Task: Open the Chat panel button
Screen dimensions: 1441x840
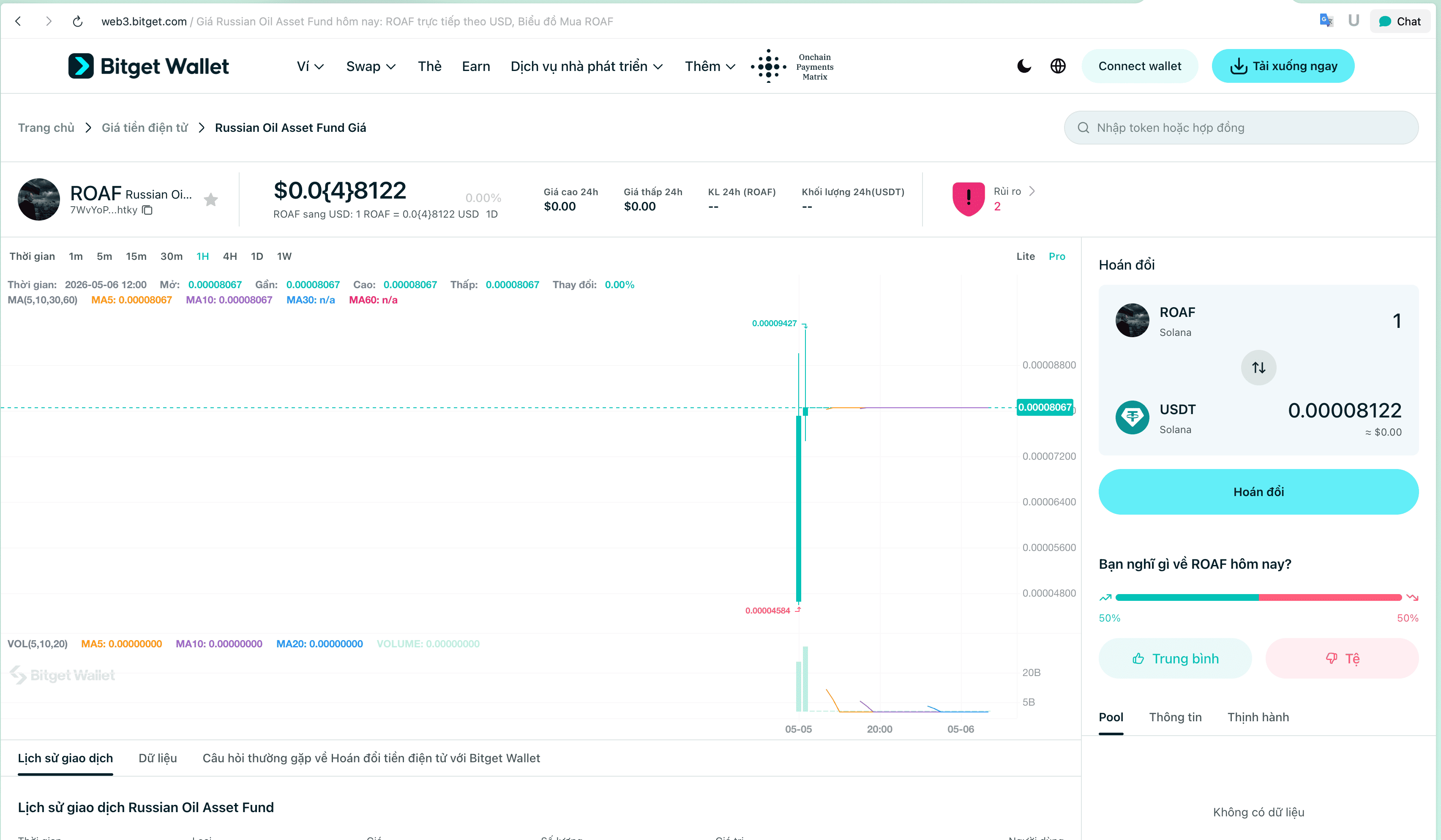Action: click(x=1400, y=21)
